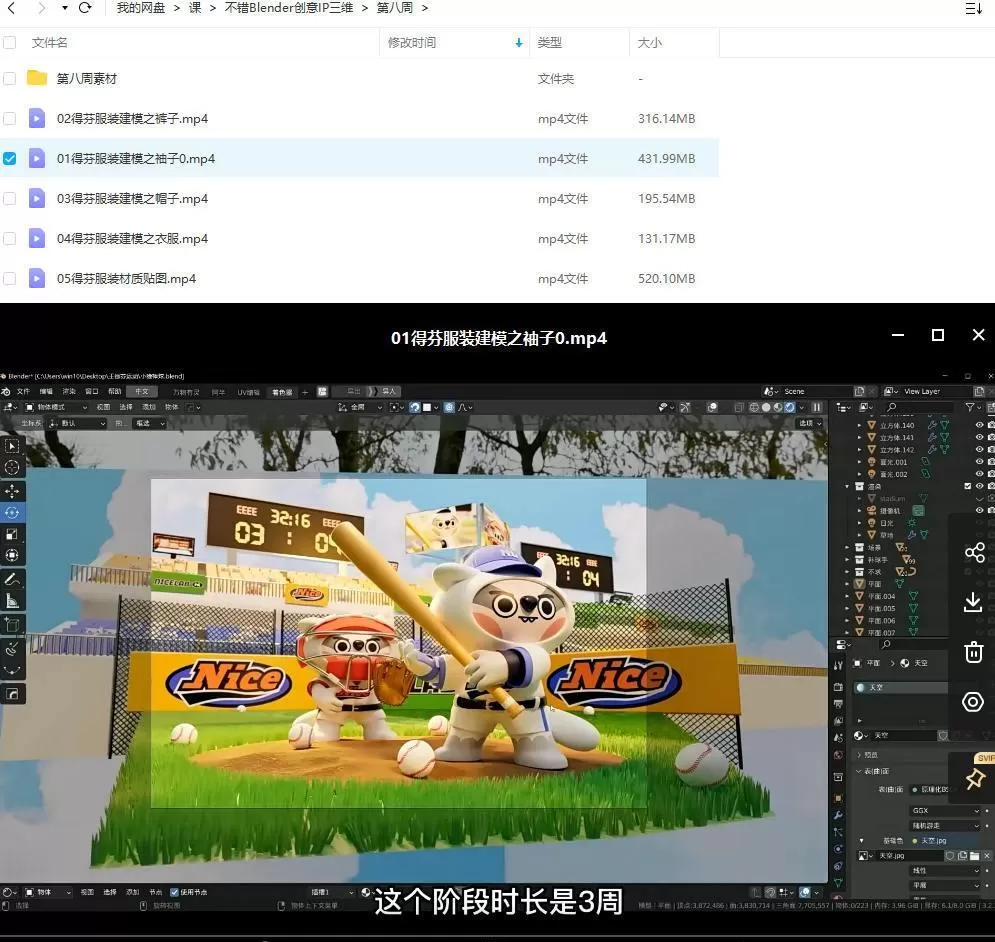Toggle visibility of 立方体.140 in the outliner
This screenshot has height=942, width=995.
(x=981, y=424)
